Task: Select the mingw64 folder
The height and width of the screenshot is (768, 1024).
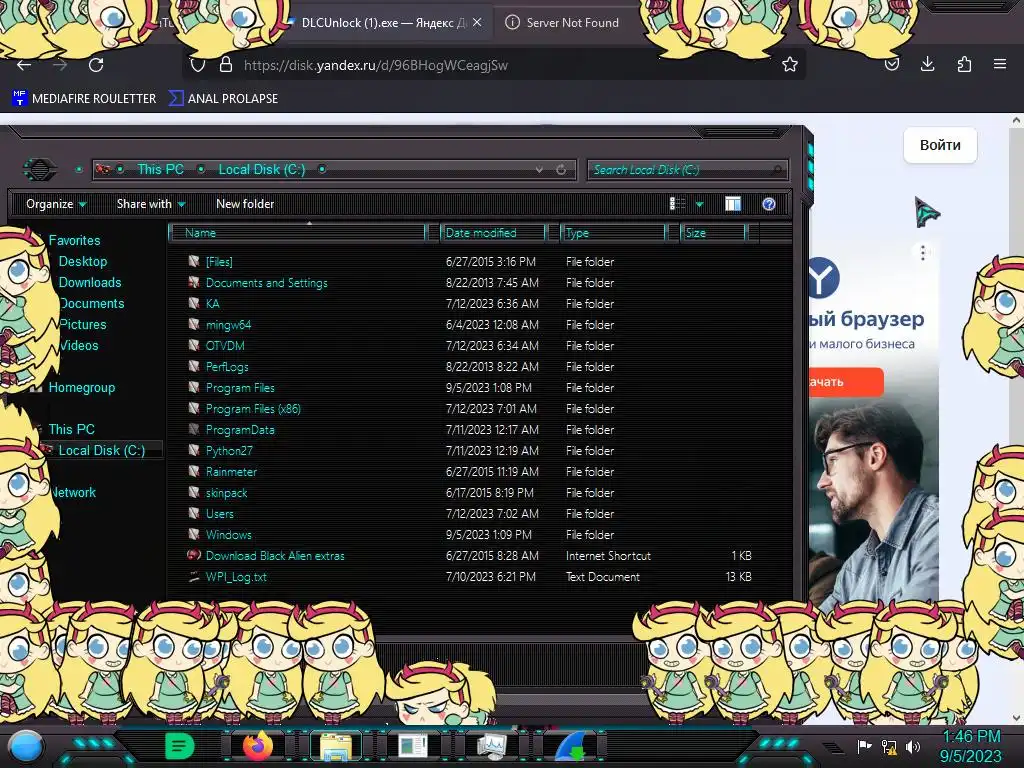Action: click(228, 325)
